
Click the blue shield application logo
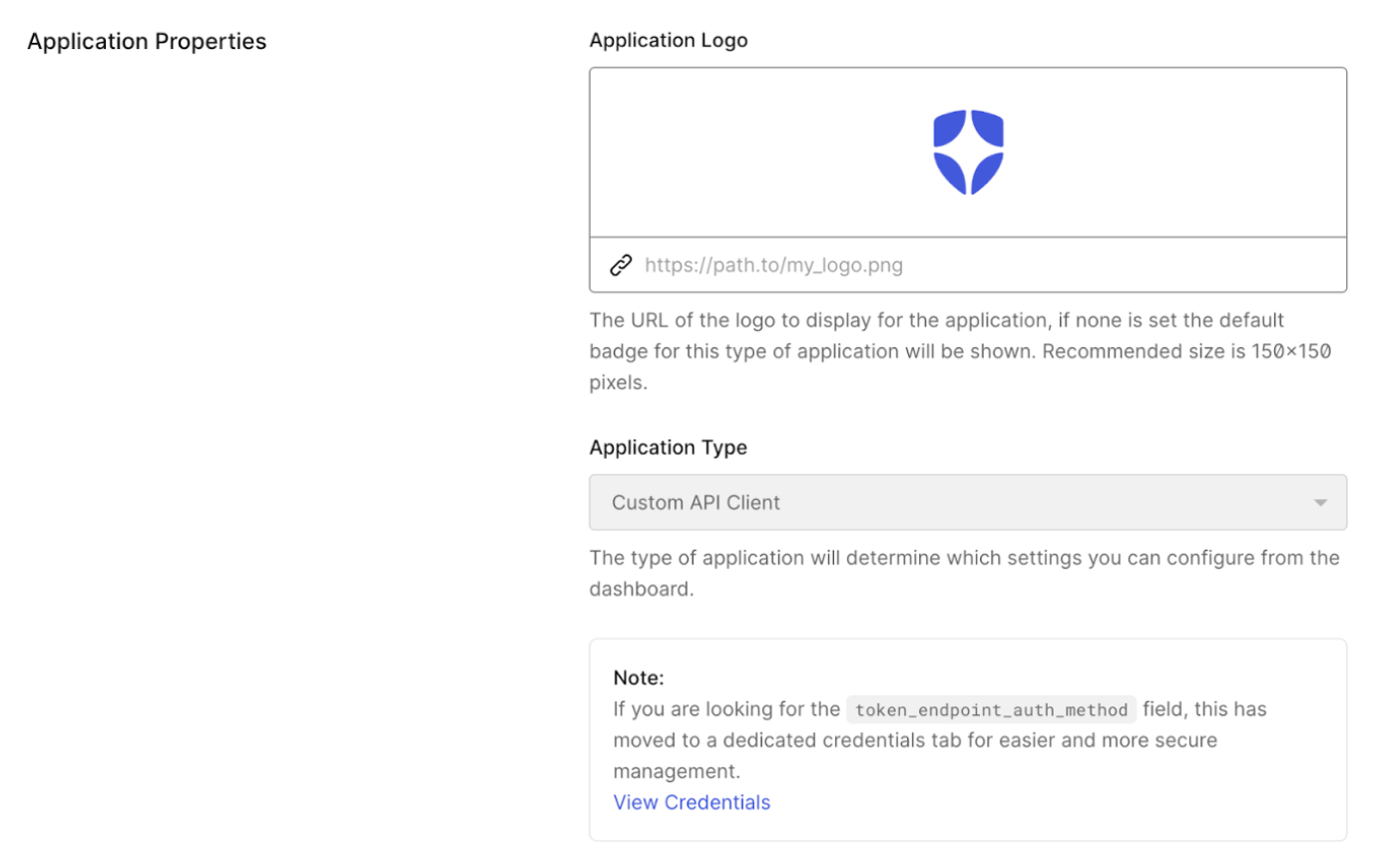pyautogui.click(x=968, y=152)
